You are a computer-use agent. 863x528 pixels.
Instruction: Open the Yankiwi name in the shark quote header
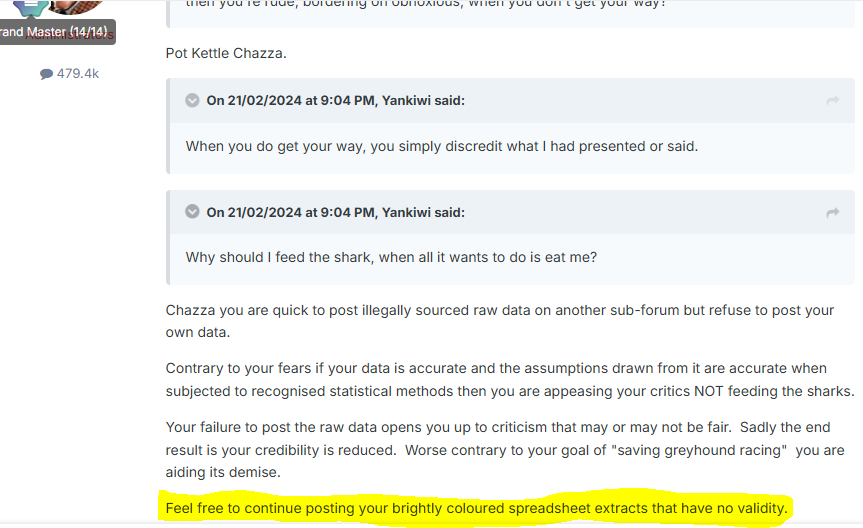pos(406,213)
